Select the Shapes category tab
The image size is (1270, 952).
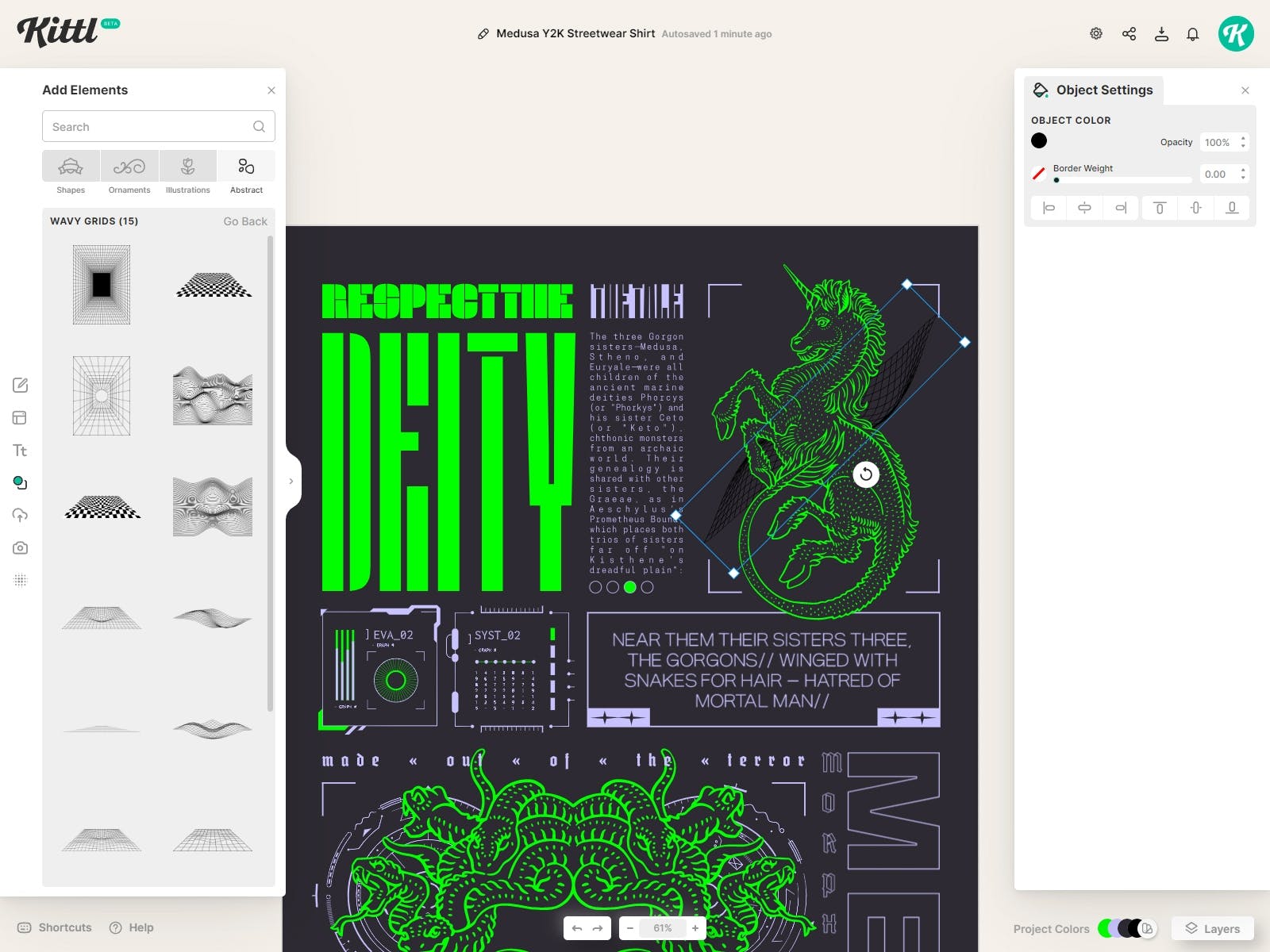71,173
